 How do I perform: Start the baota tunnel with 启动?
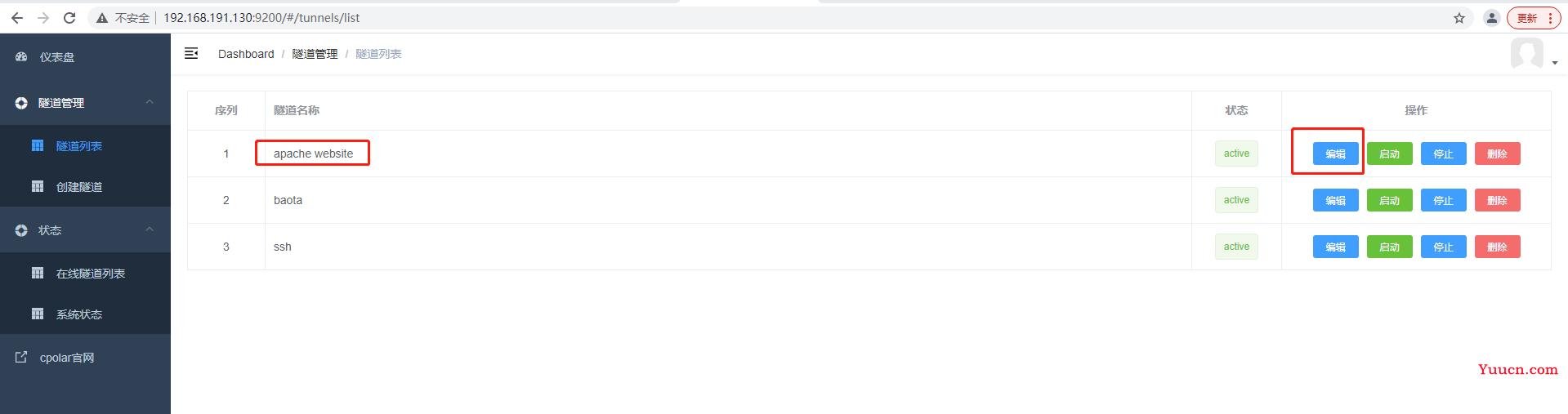click(x=1389, y=200)
